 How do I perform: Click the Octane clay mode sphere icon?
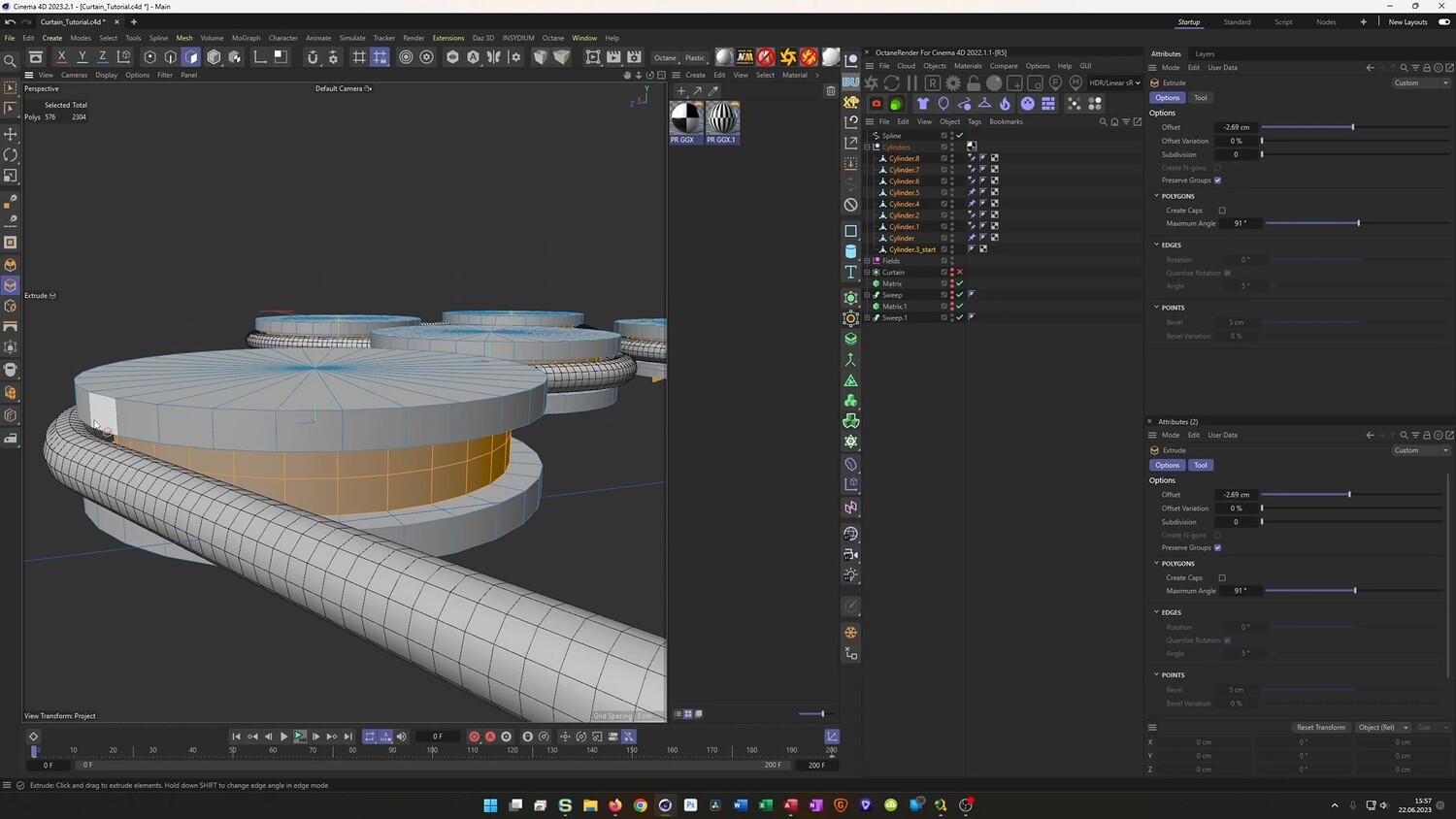tap(994, 83)
